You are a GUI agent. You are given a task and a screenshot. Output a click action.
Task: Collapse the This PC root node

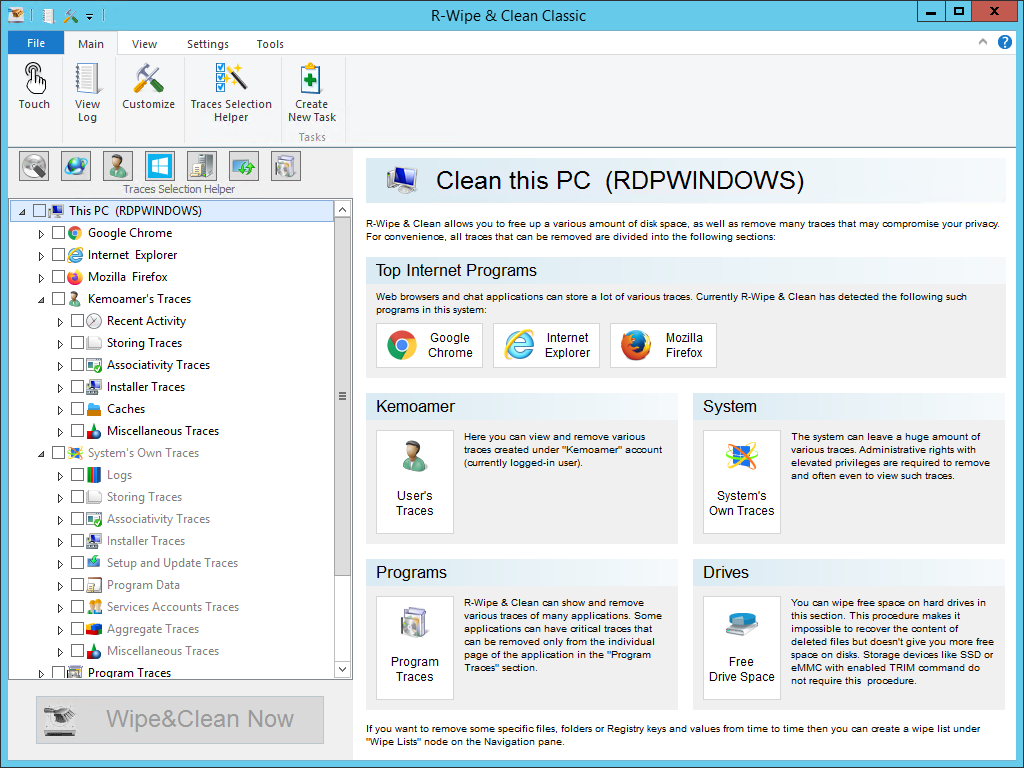pos(22,212)
